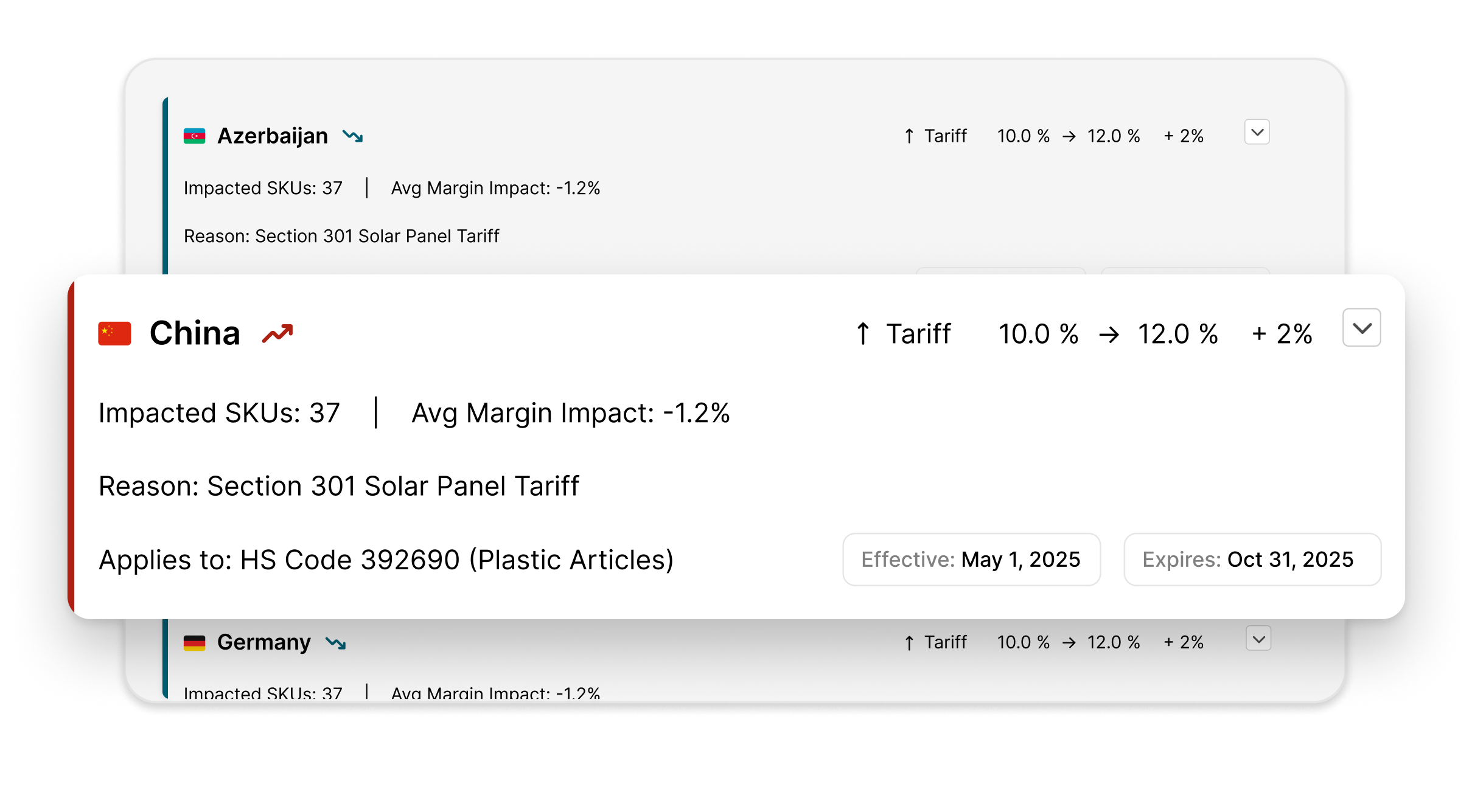Click the red accent bar on China card
This screenshot has height=812, width=1472.
[x=71, y=447]
